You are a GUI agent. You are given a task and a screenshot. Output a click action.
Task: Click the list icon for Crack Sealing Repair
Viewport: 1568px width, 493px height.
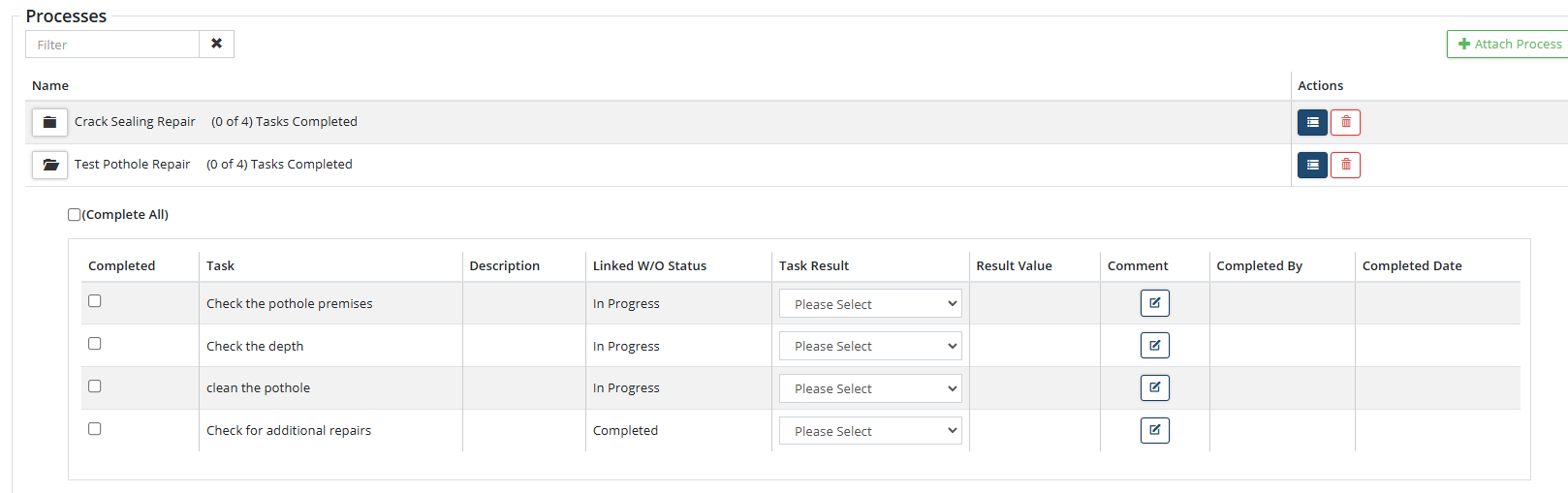(1312, 122)
